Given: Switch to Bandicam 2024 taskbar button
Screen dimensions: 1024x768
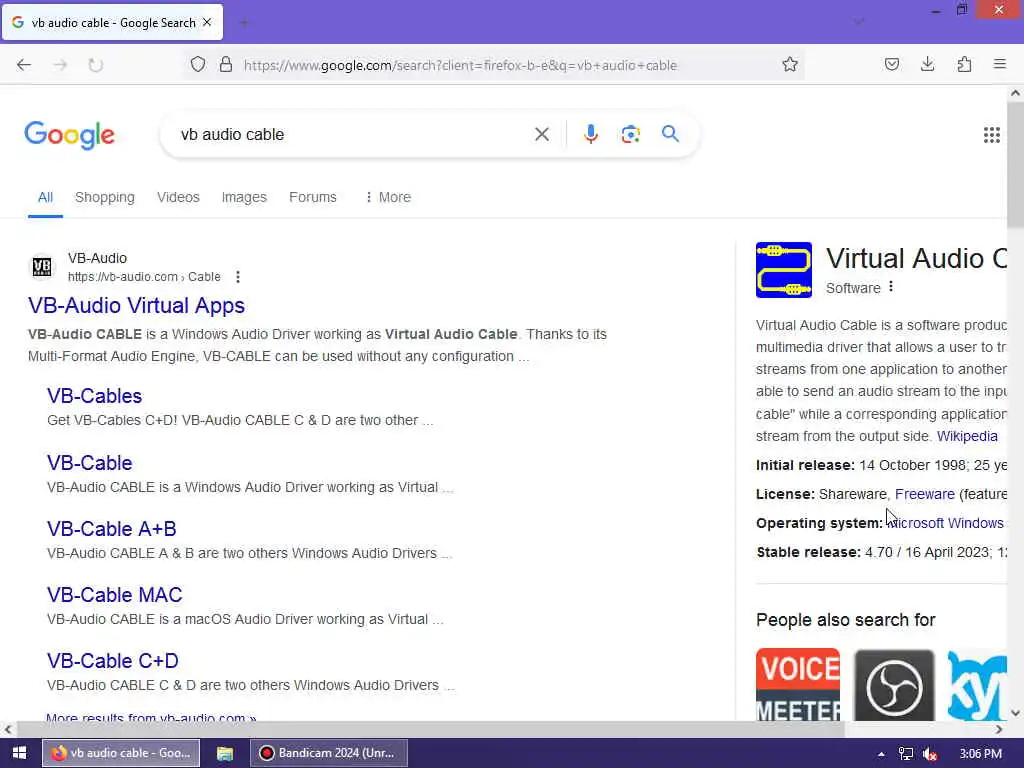Looking at the screenshot, I should coord(328,753).
